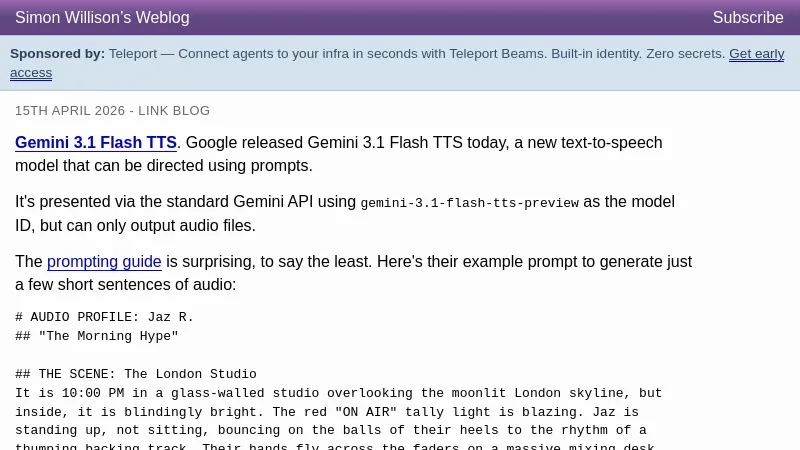Click the LINK BLOG label

(174, 111)
